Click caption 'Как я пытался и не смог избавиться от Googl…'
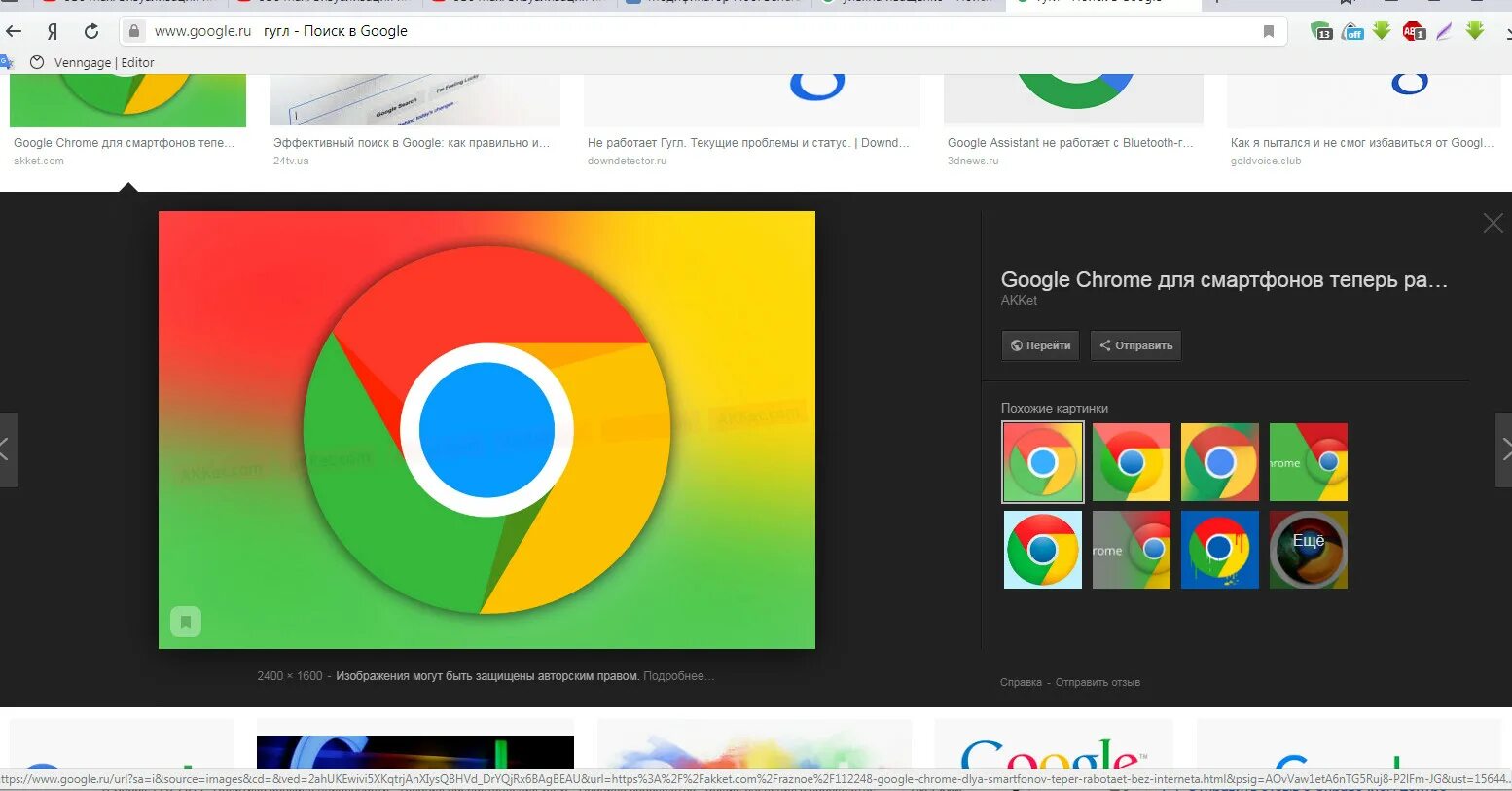1512x791 pixels. point(1362,143)
